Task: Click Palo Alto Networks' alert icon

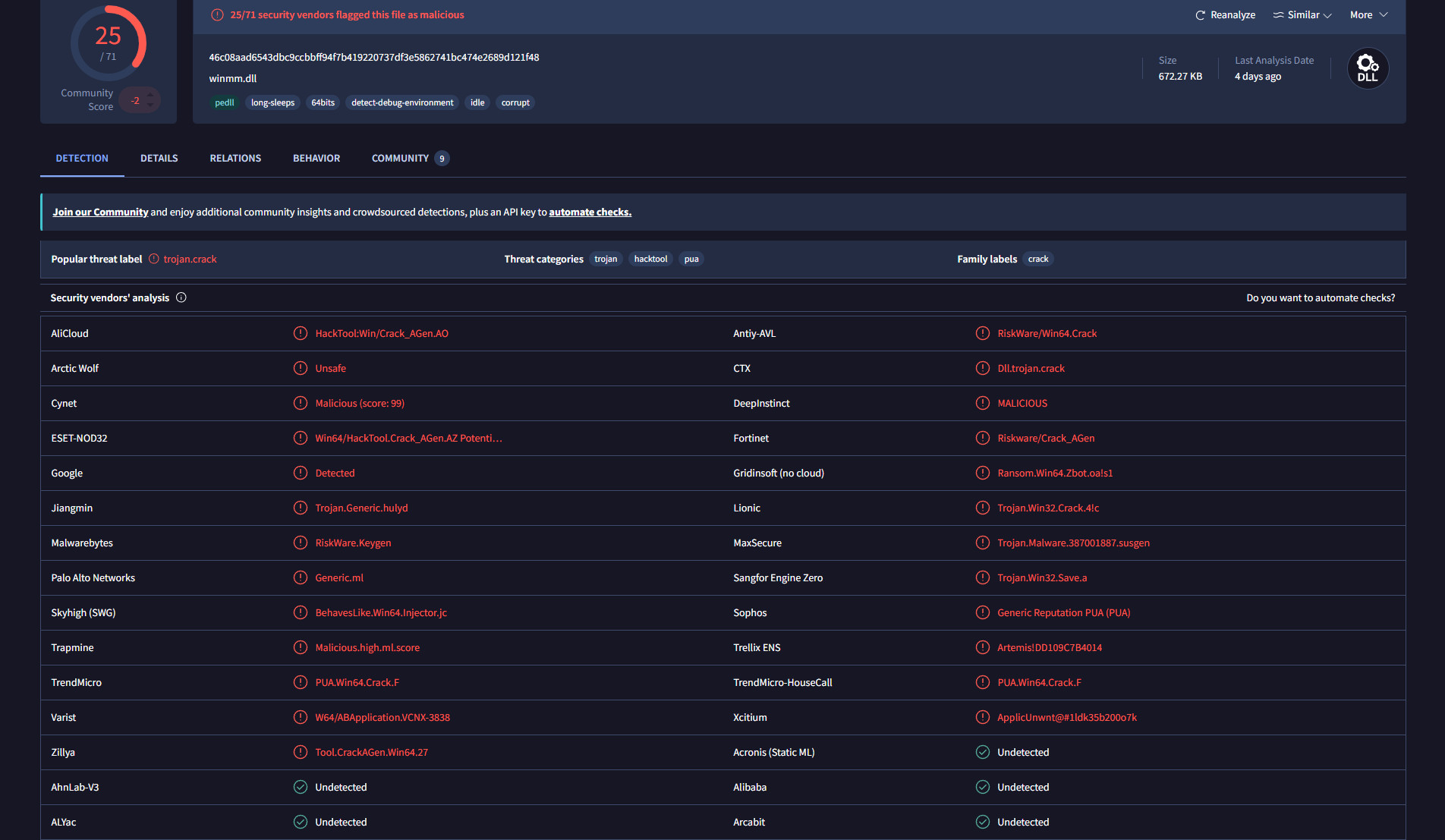Action: [x=301, y=577]
